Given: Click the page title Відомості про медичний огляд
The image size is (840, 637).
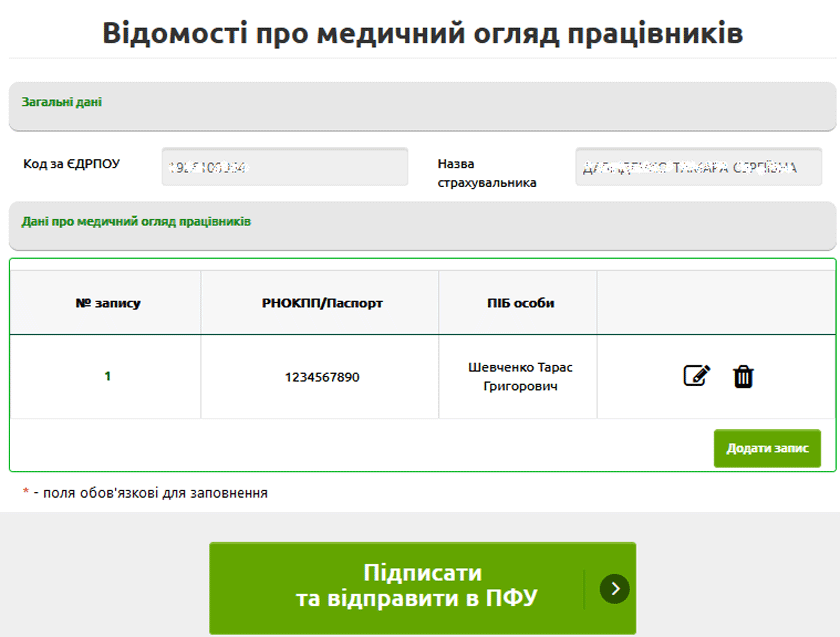Looking at the screenshot, I should point(422,32).
